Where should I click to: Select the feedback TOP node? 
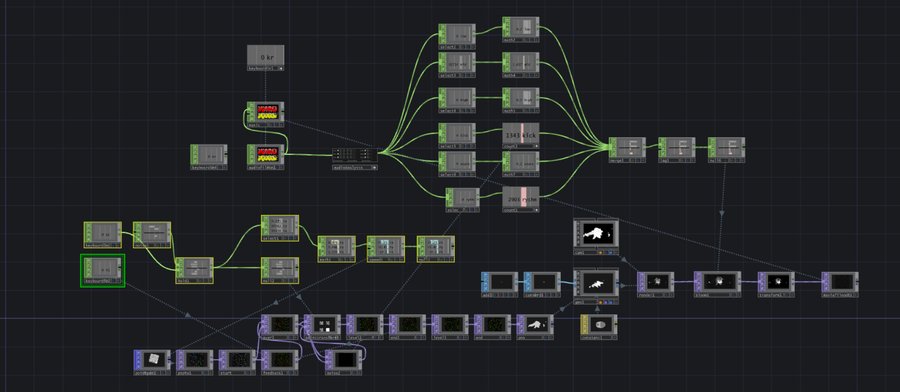pyautogui.click(x=280, y=363)
